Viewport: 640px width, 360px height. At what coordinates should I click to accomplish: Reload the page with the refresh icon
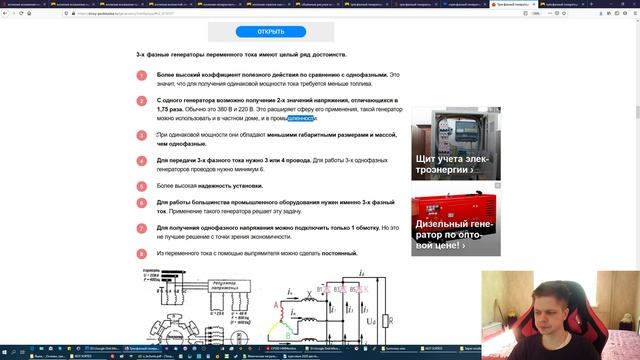coord(21,13)
